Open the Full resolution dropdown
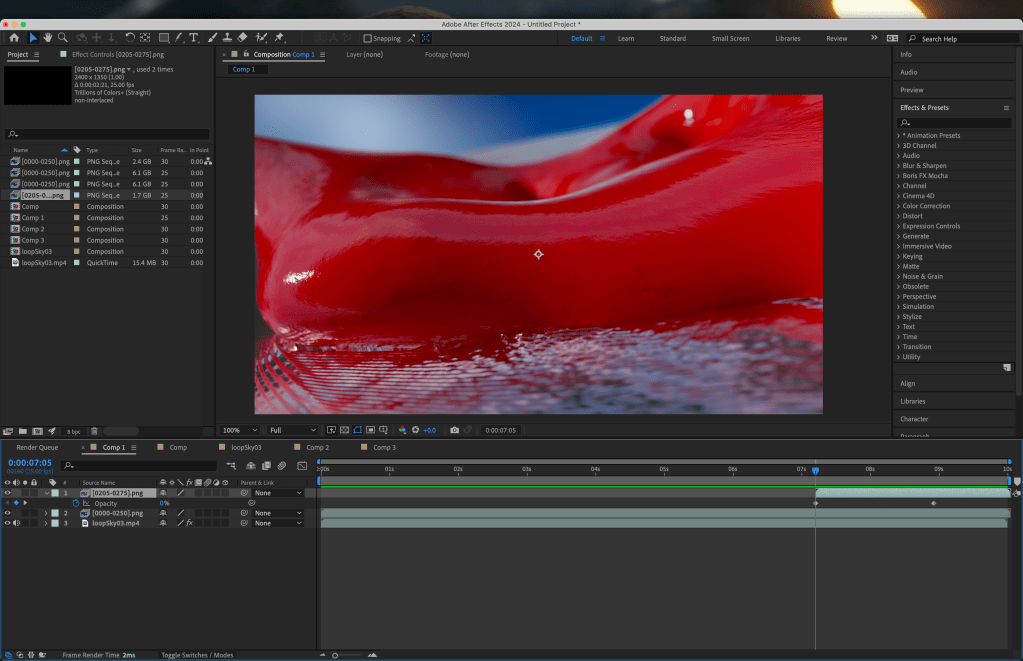1023x661 pixels. [x=292, y=430]
